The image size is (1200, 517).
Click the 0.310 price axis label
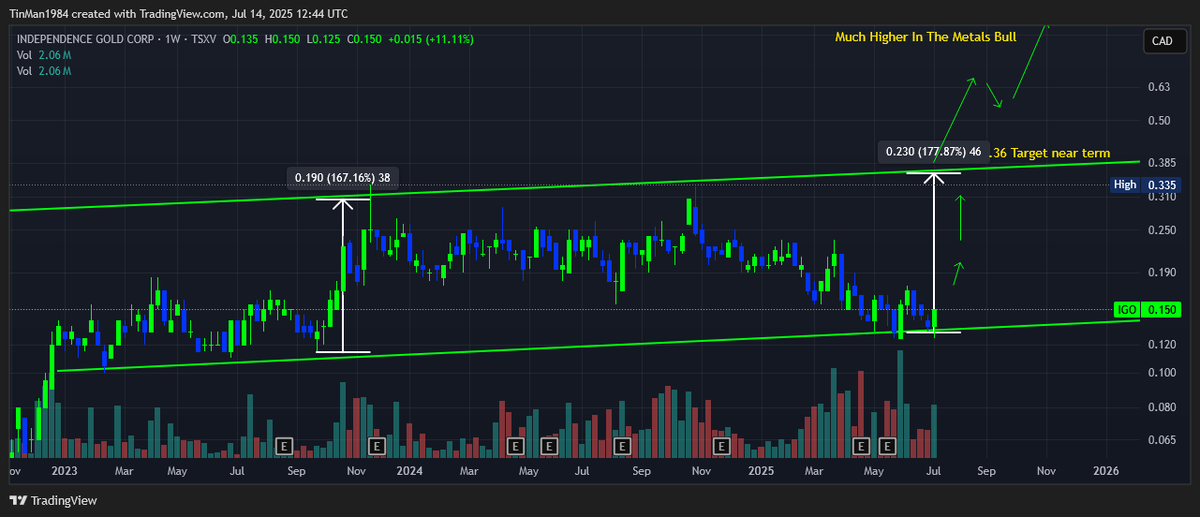1162,198
